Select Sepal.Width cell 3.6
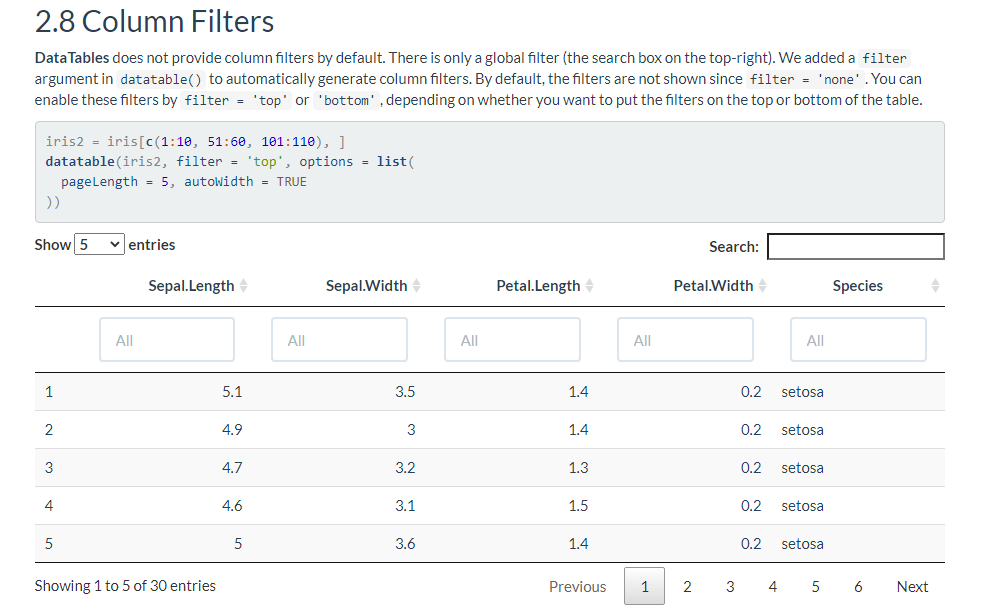This screenshot has height=615, width=992. [405, 544]
